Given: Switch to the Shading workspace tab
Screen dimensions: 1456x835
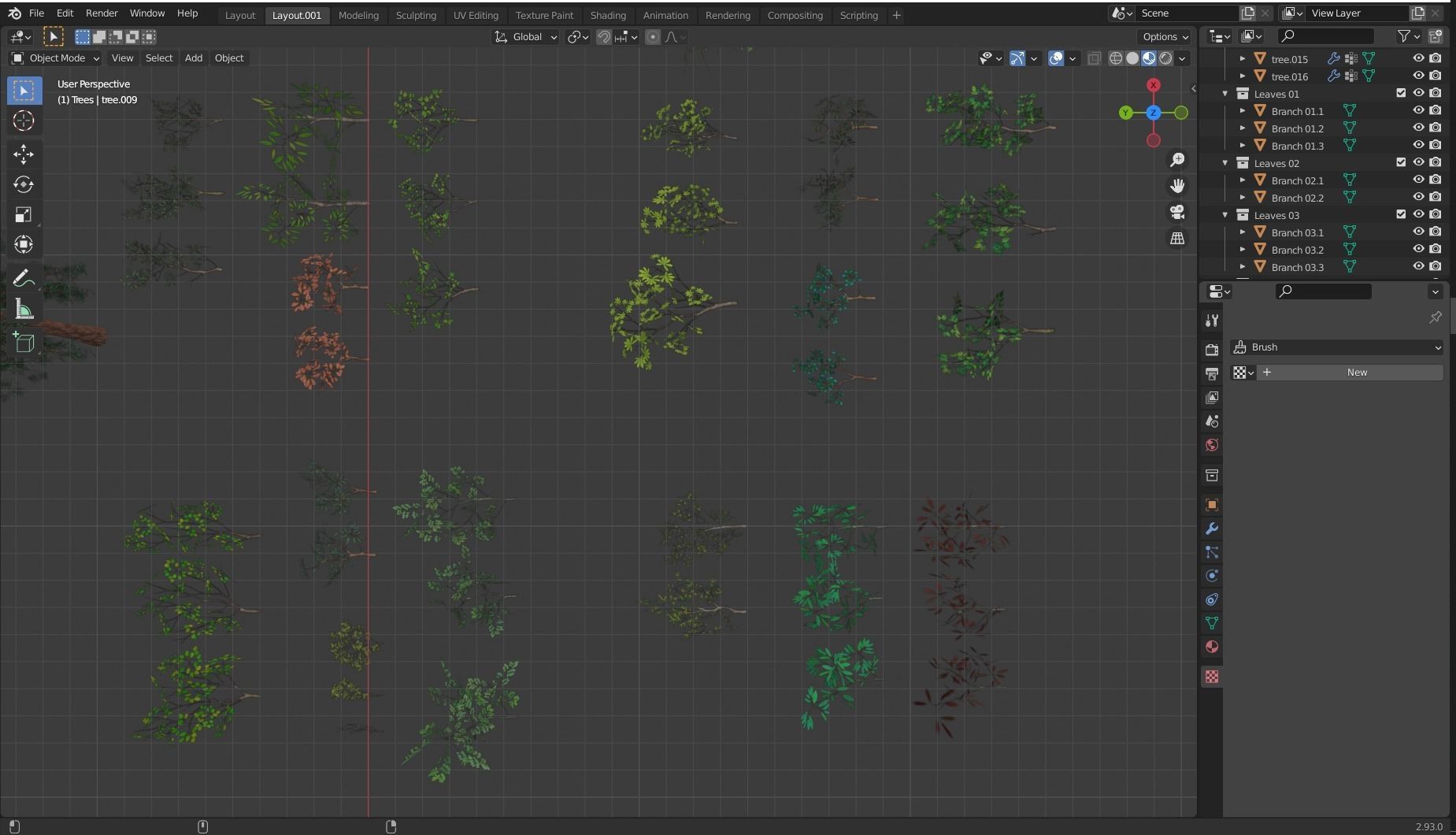Looking at the screenshot, I should (607, 14).
